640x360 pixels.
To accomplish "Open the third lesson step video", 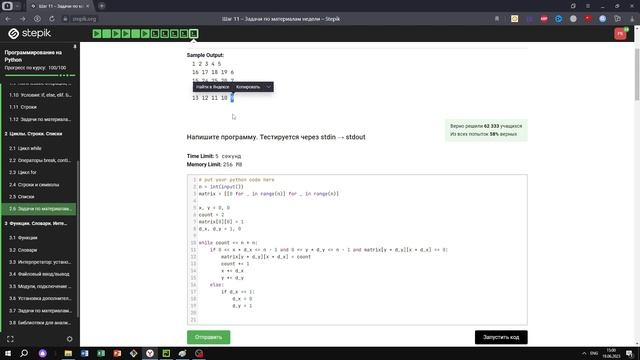I will pyautogui.click(x=116, y=33).
